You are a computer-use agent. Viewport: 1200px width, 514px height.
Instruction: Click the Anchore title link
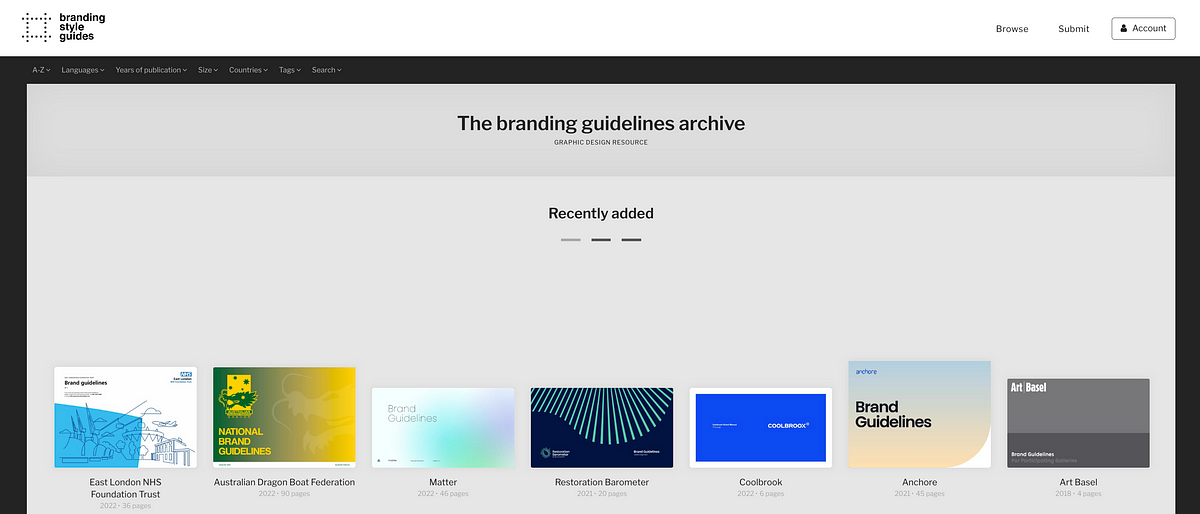pyautogui.click(x=919, y=482)
